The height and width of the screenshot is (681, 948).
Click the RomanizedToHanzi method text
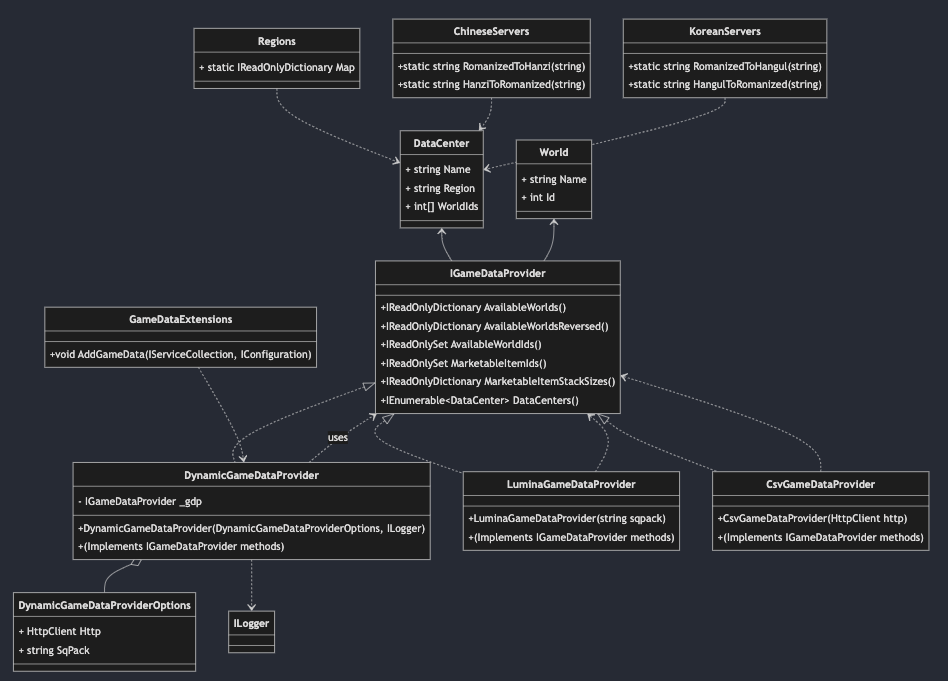pos(492,66)
